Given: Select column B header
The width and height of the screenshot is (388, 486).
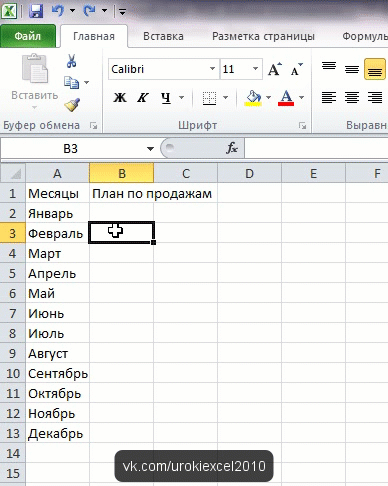Looking at the screenshot, I should point(122,173).
